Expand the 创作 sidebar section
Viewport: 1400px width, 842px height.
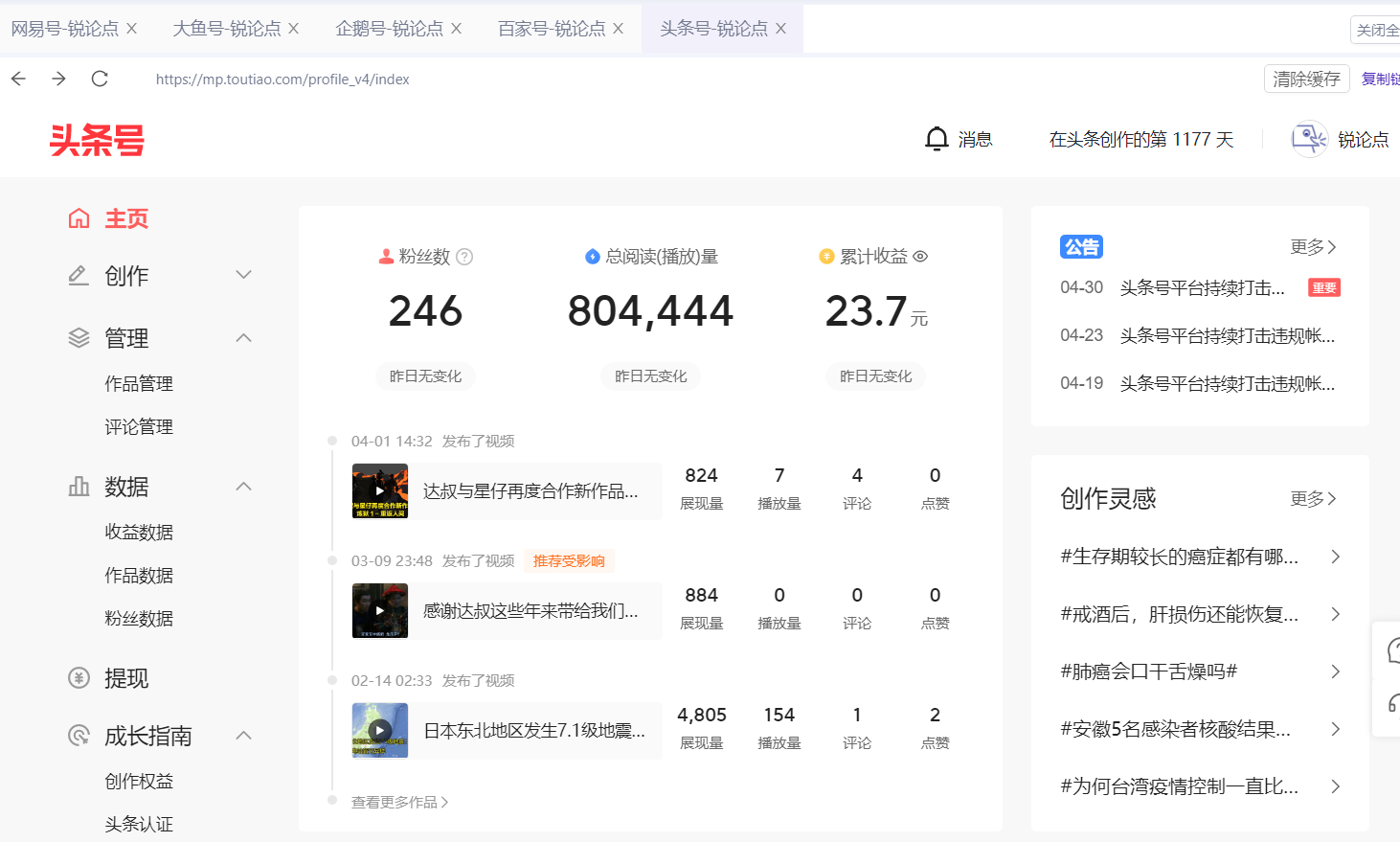[243, 276]
